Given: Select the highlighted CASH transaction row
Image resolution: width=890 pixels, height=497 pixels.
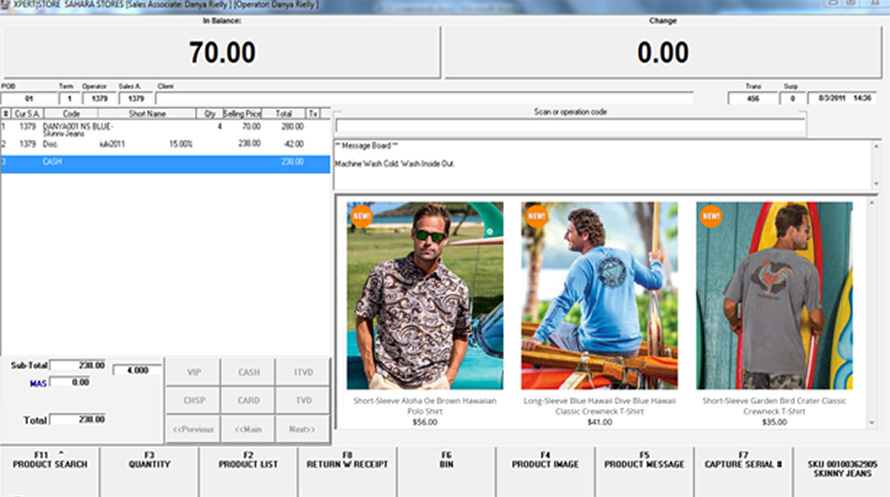Looking at the screenshot, I should [x=165, y=162].
